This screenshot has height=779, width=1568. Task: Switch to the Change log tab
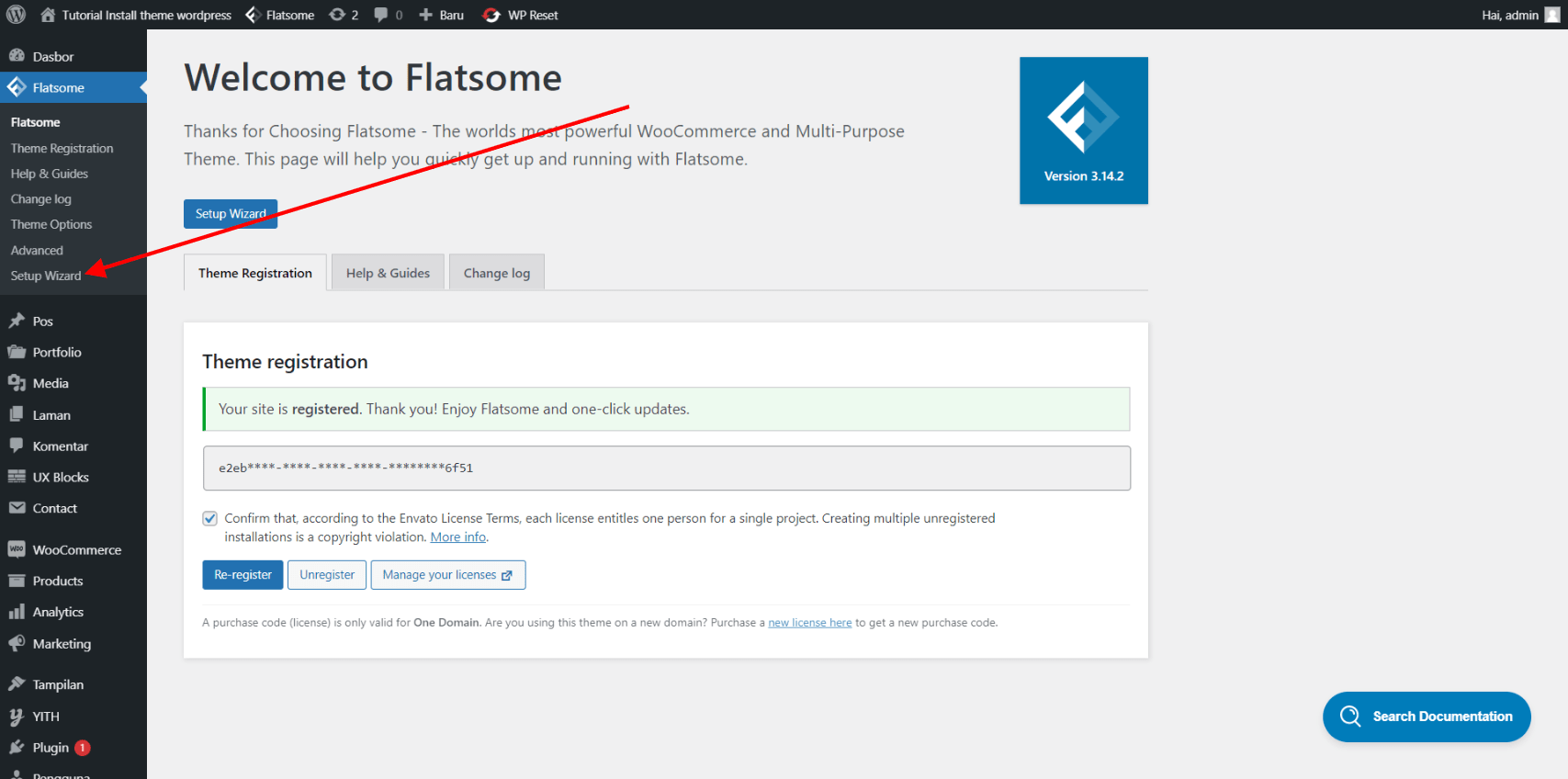coord(496,273)
